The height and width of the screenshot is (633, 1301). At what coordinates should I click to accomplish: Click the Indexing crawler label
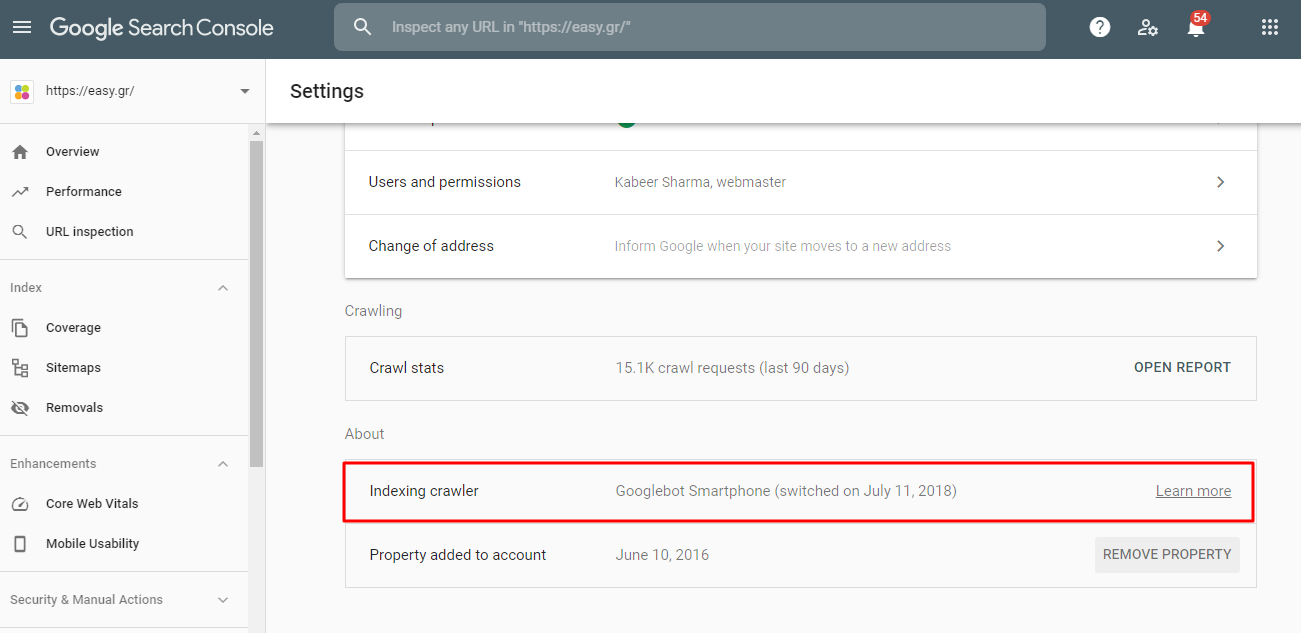pyautogui.click(x=424, y=491)
